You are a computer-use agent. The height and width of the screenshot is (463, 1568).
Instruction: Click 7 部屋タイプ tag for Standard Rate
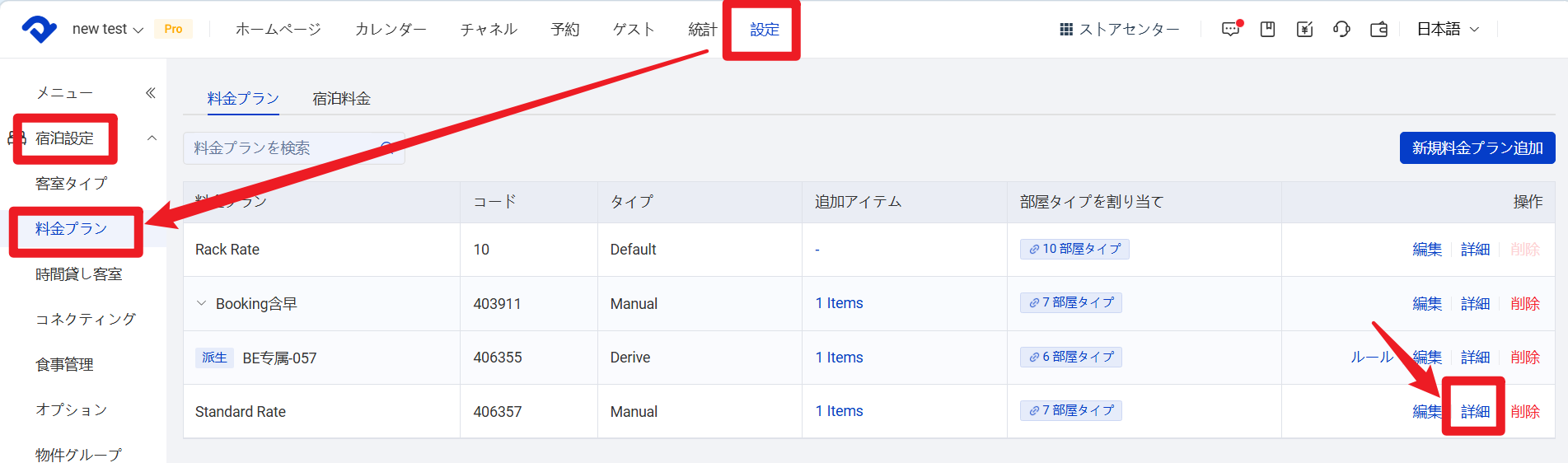pos(1071,410)
